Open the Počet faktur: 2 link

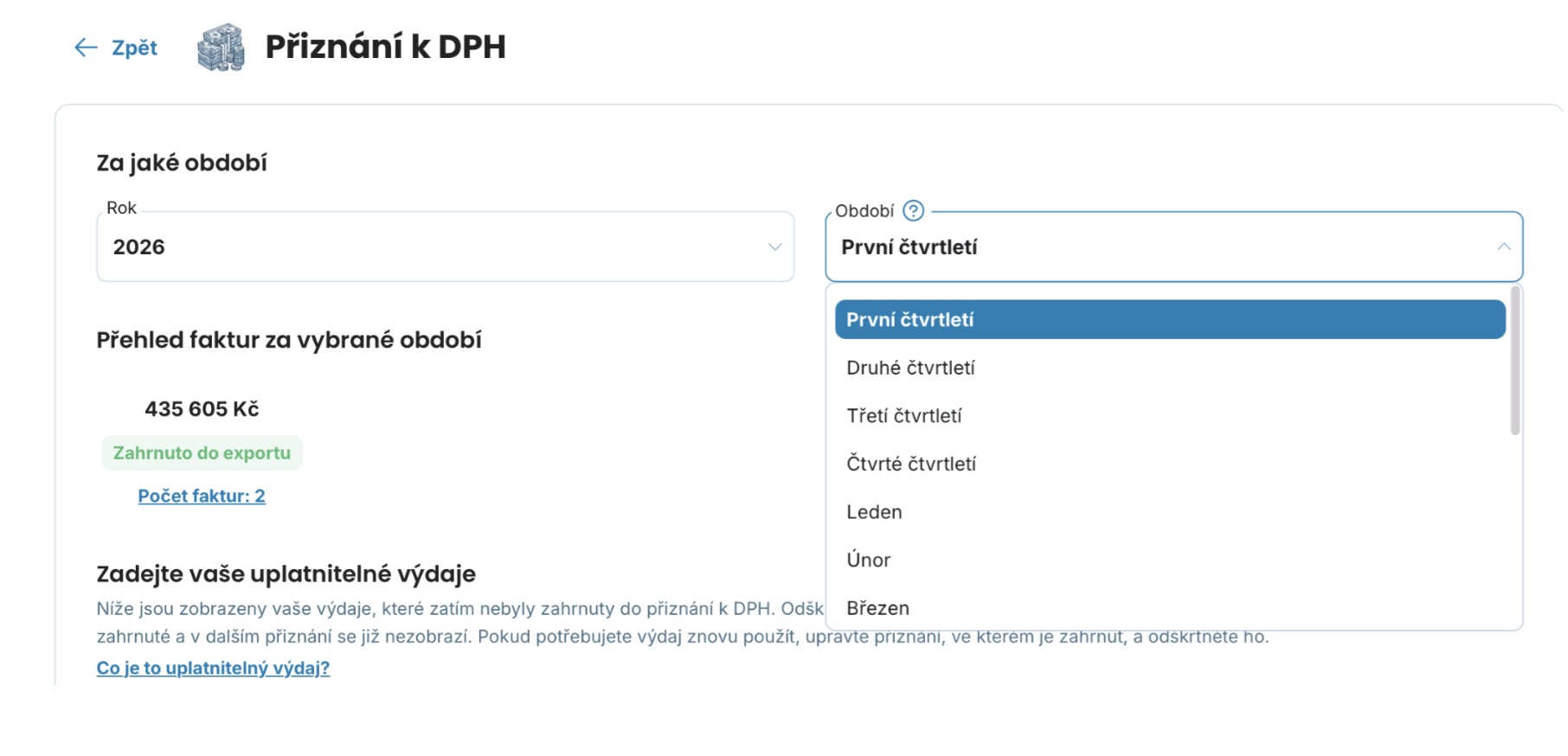click(x=202, y=496)
